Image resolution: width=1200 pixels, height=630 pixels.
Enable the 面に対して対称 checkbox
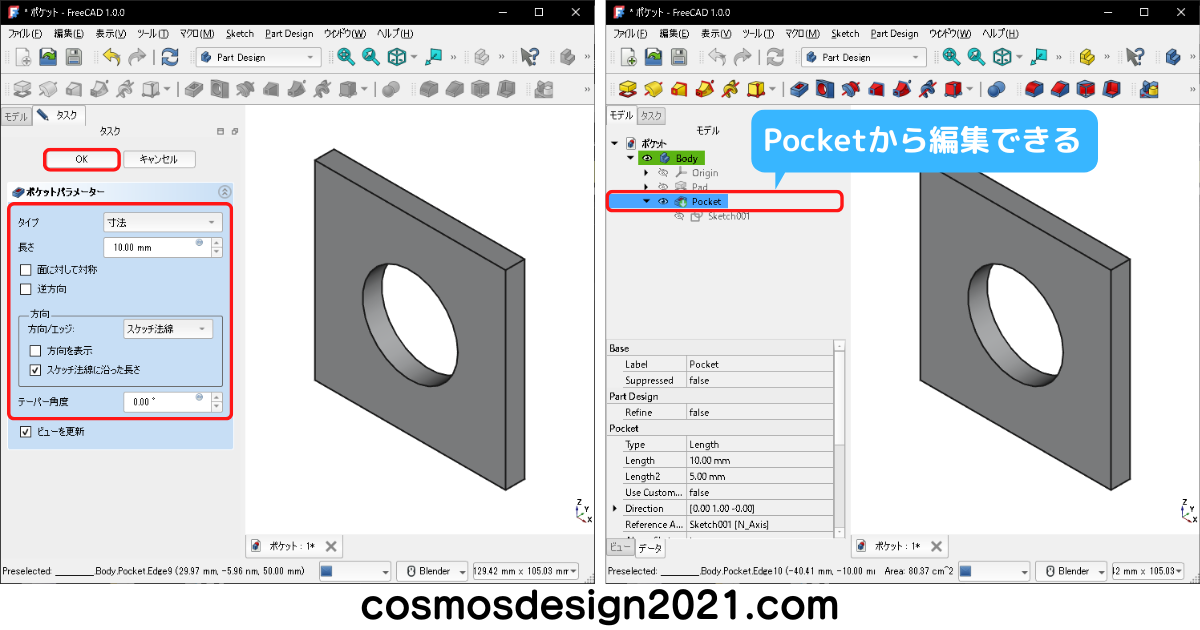[26, 270]
